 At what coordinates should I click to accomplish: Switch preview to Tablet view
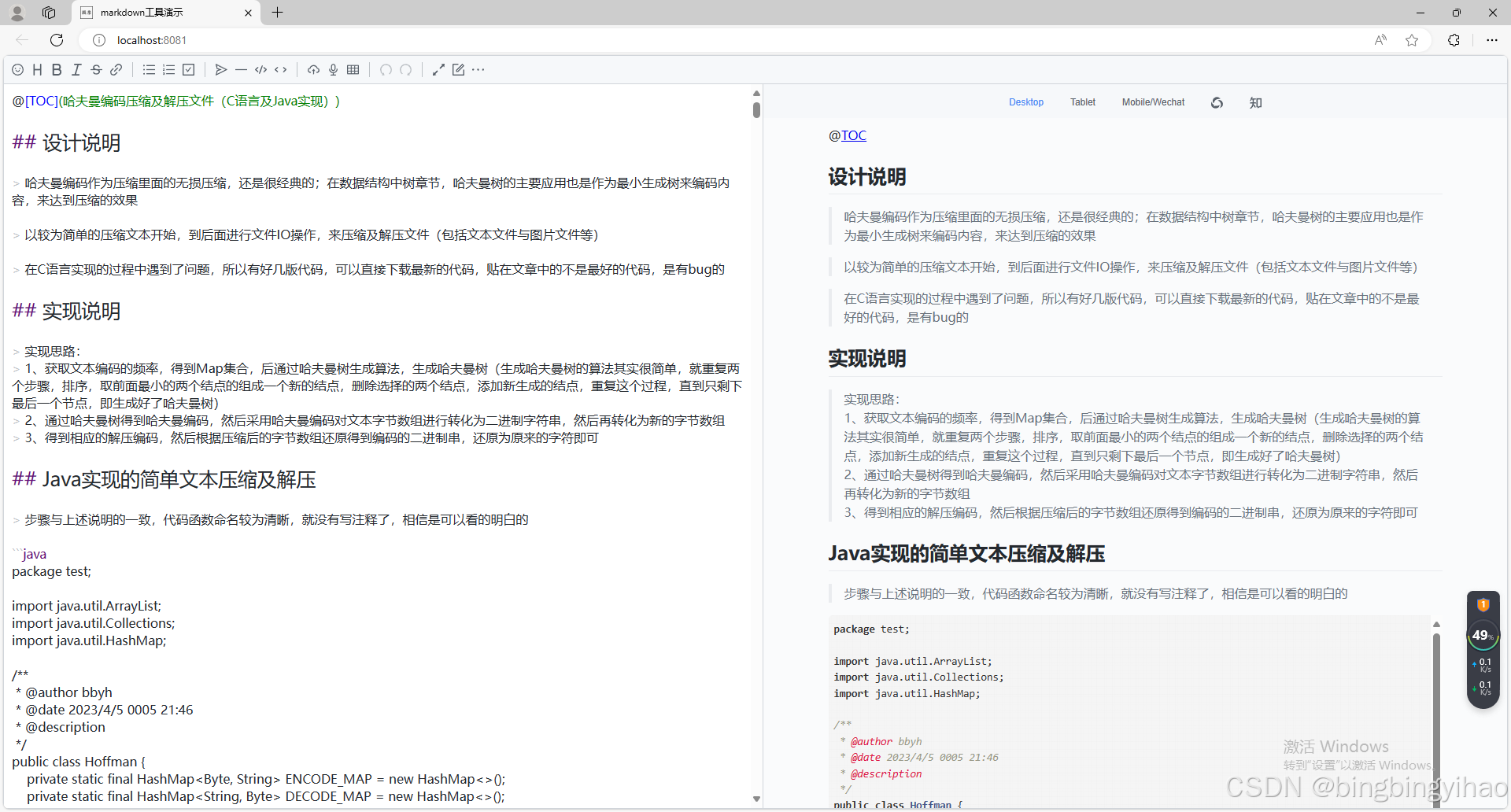pos(1083,102)
